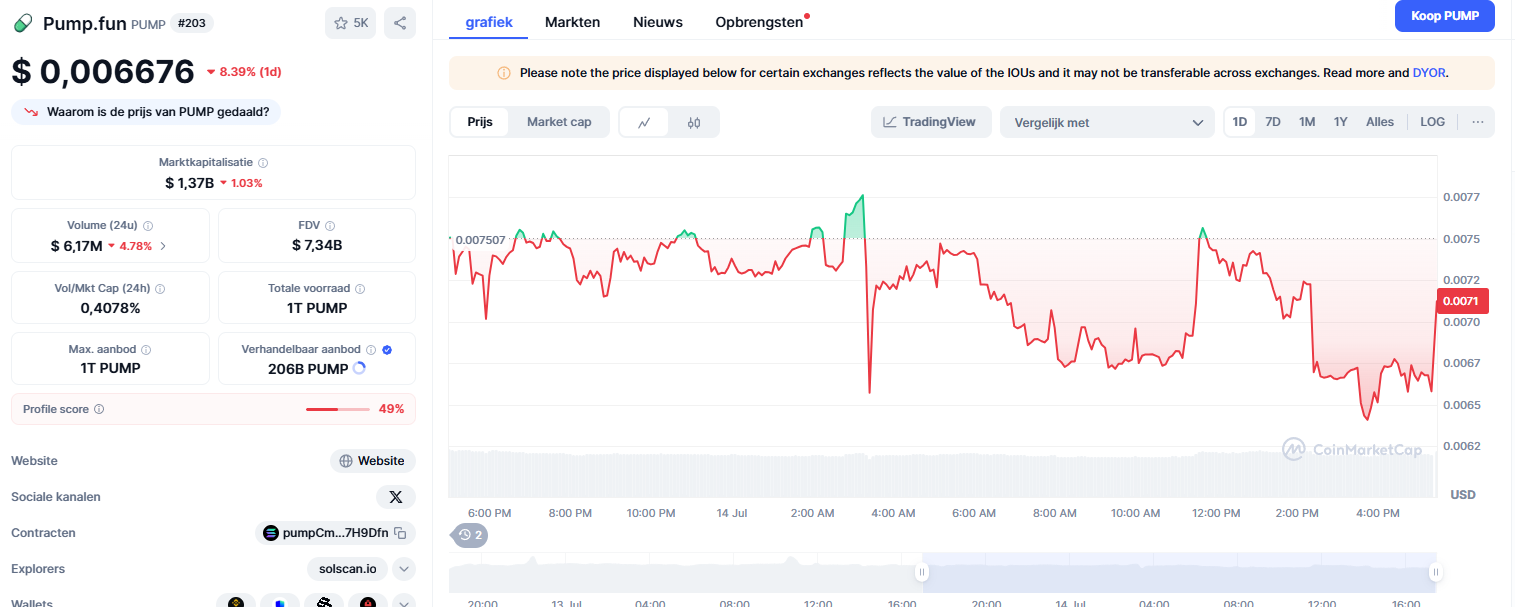
Task: Open Totale voorraad info icon
Action: point(360,288)
